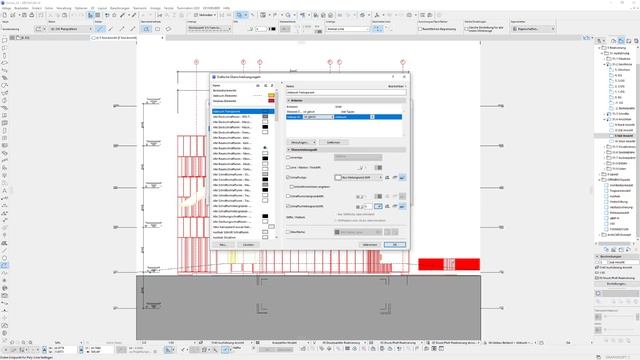This screenshot has width=640, height=360.
Task: Click the Entfernen button
Action: pyautogui.click(x=333, y=142)
